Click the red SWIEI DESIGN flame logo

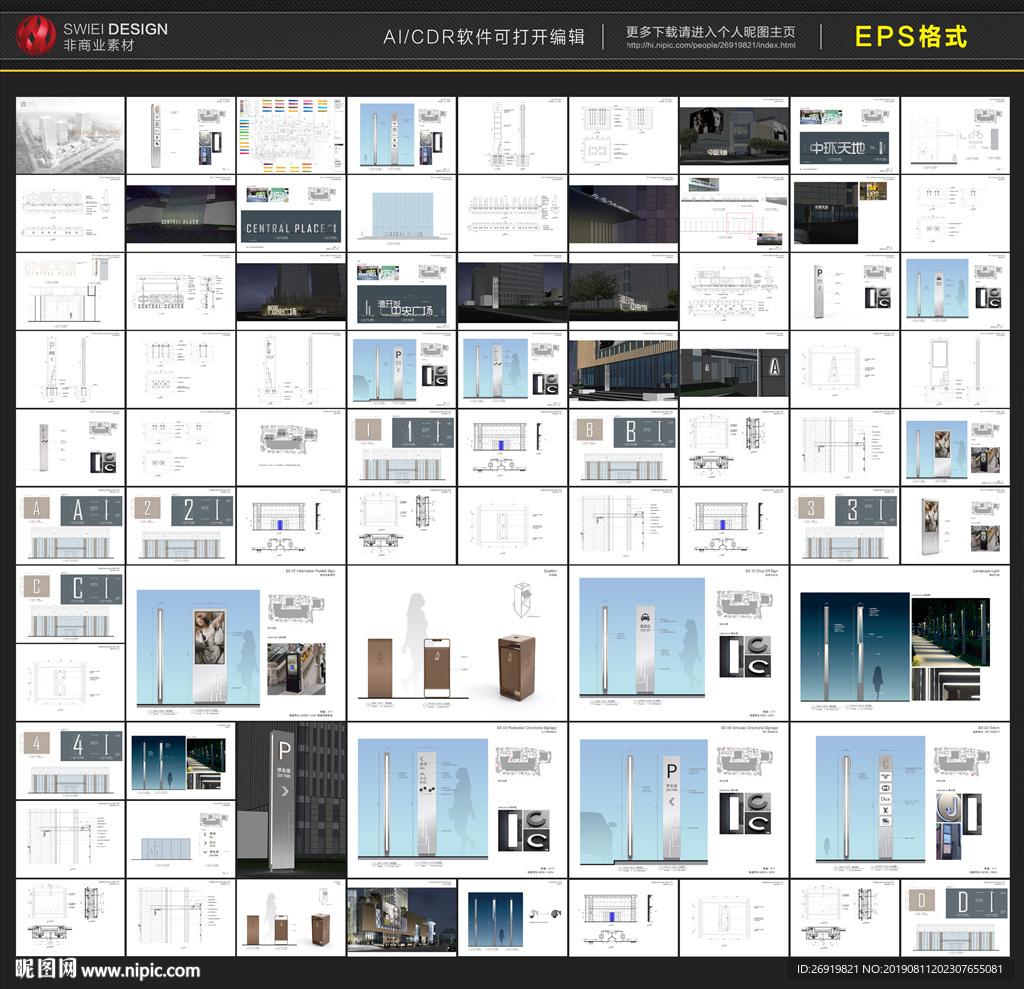36,35
